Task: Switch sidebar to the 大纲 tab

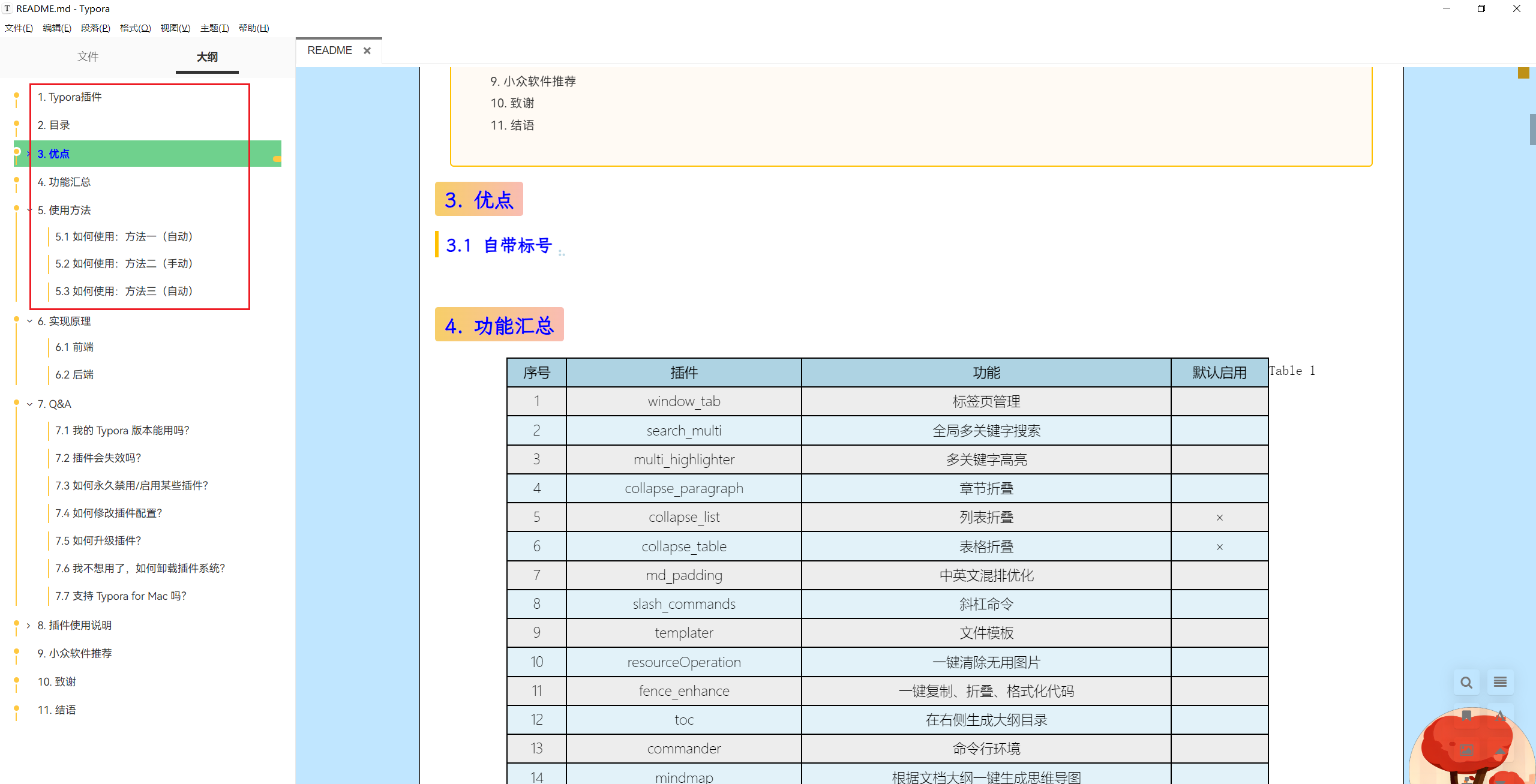Action: [207, 56]
